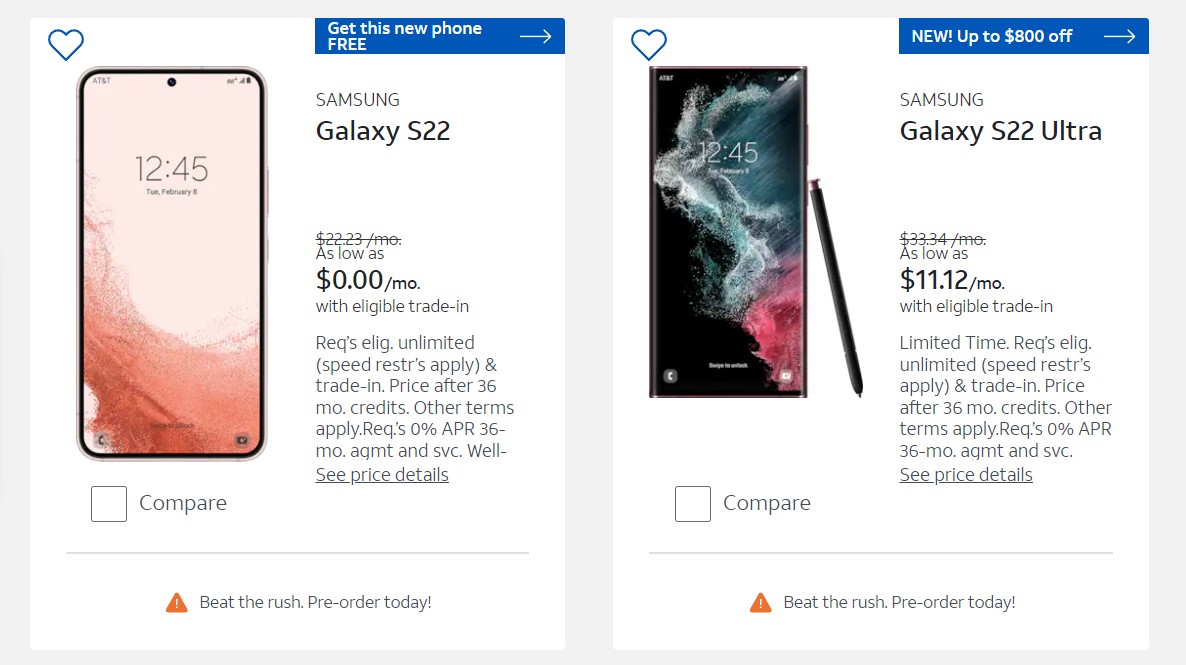The image size is (1186, 665).
Task: Click the Galaxy S22 Ultra phone image
Action: (x=729, y=232)
